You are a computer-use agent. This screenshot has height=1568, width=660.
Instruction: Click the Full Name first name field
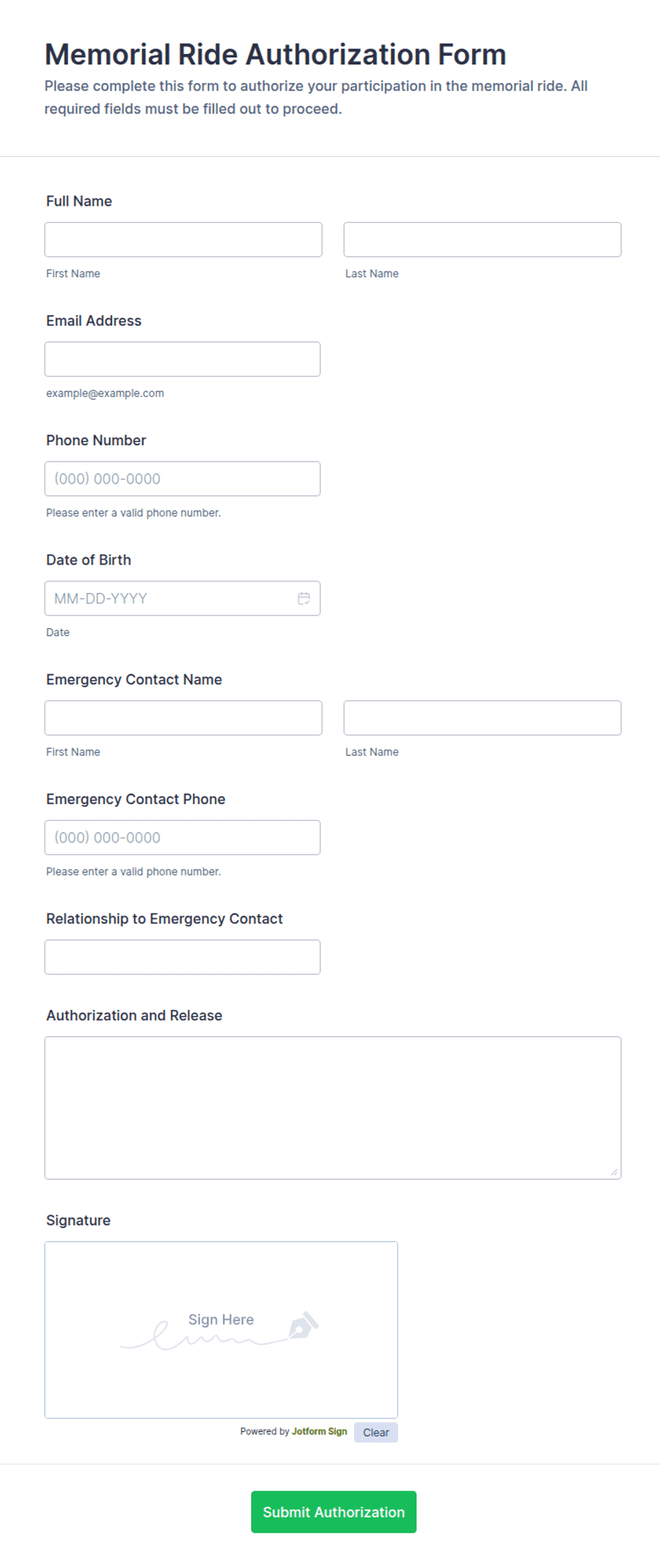(183, 240)
